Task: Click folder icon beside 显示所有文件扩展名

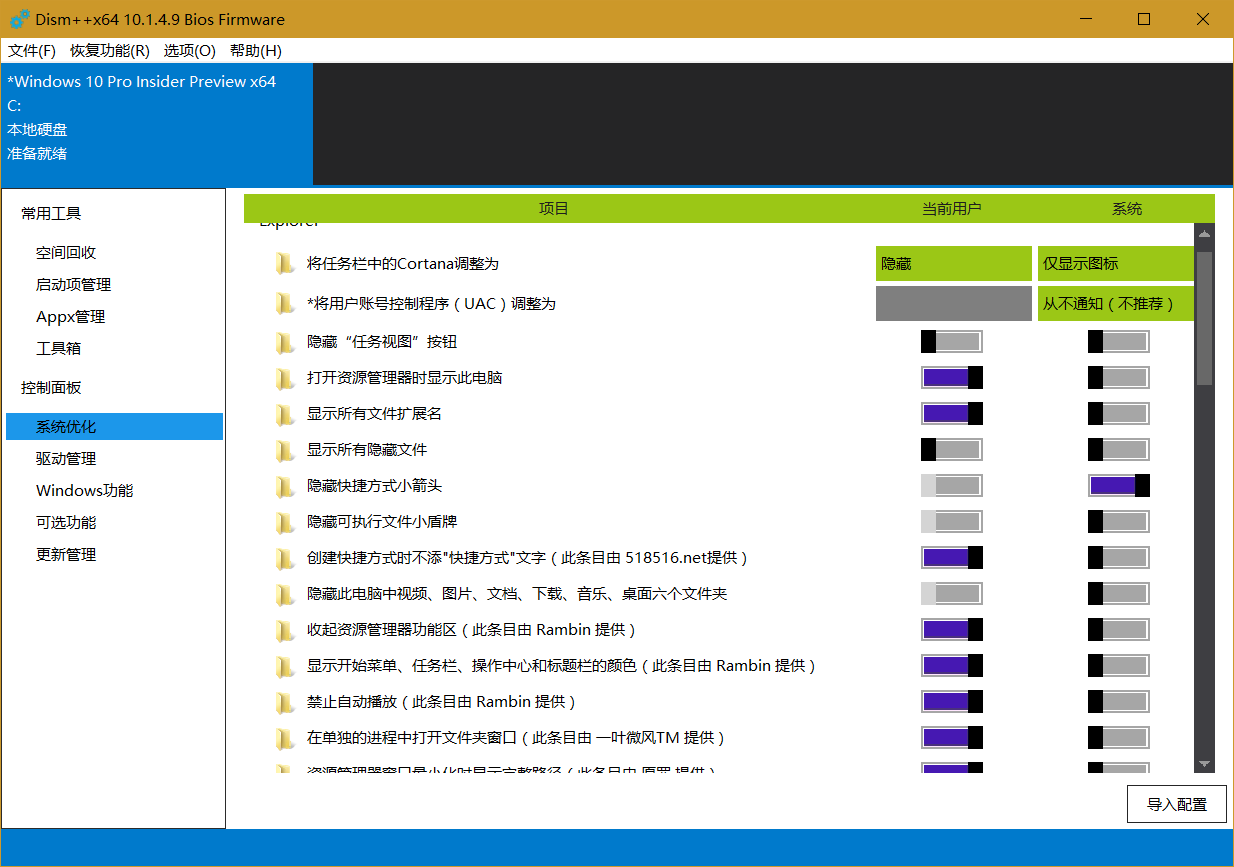Action: 285,414
